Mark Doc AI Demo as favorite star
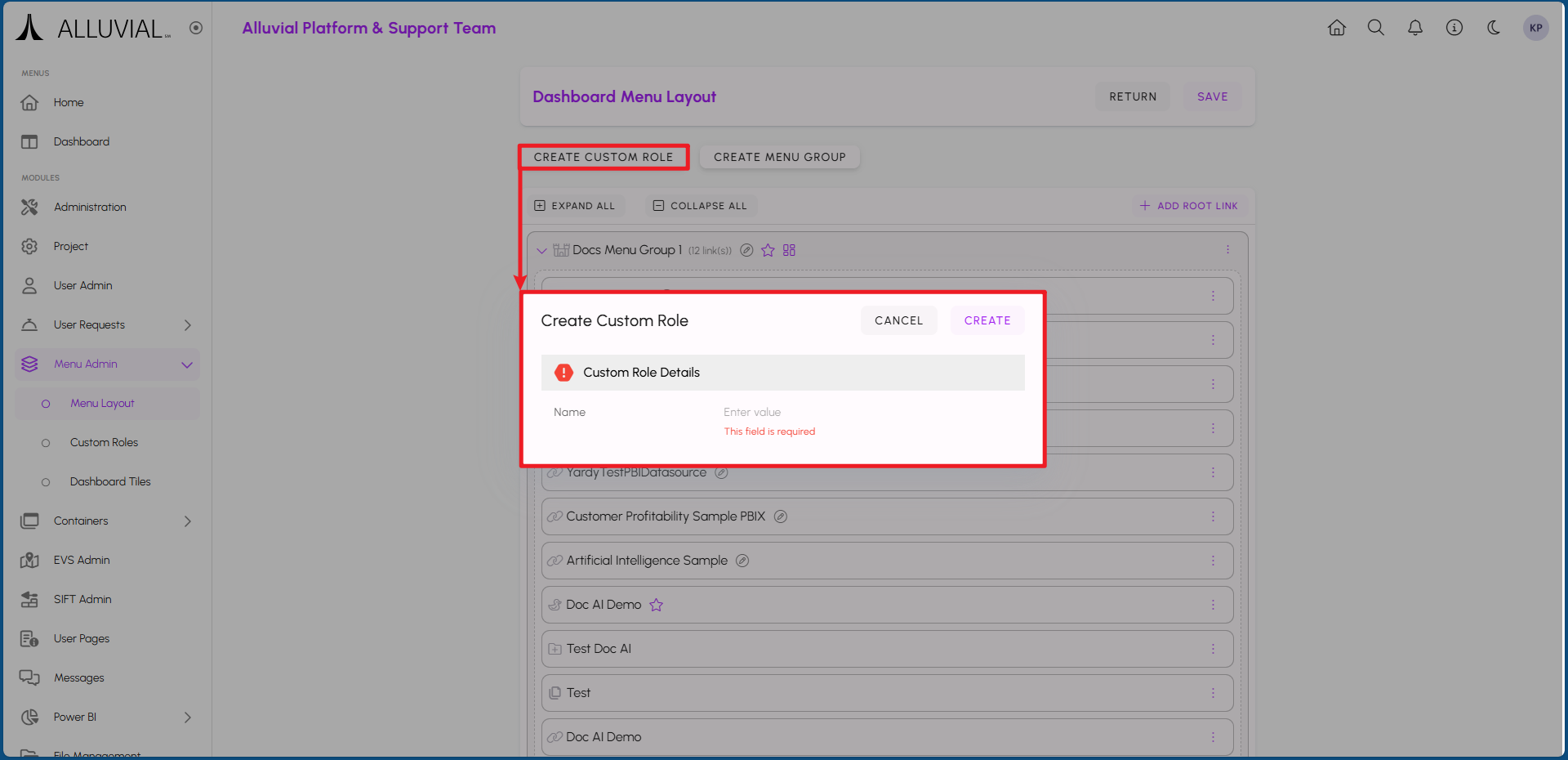 point(657,605)
